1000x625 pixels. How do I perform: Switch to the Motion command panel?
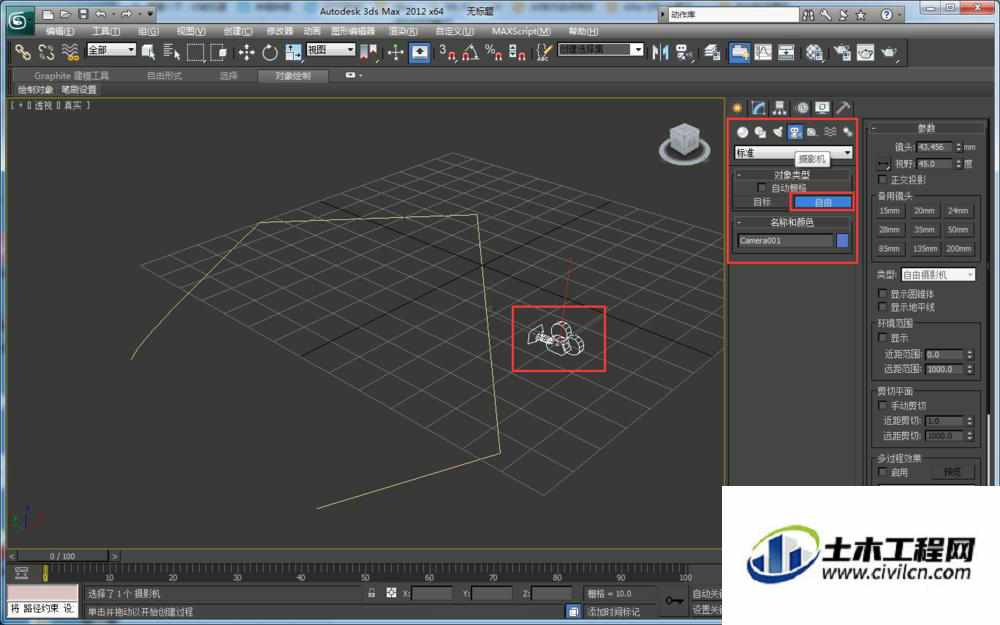pos(802,108)
